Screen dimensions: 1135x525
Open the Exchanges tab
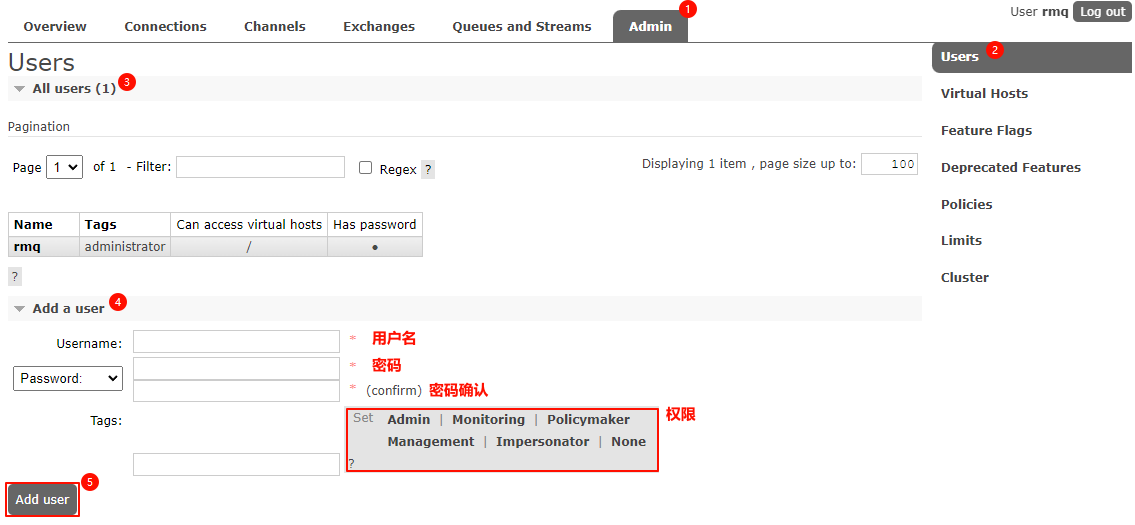(x=379, y=27)
